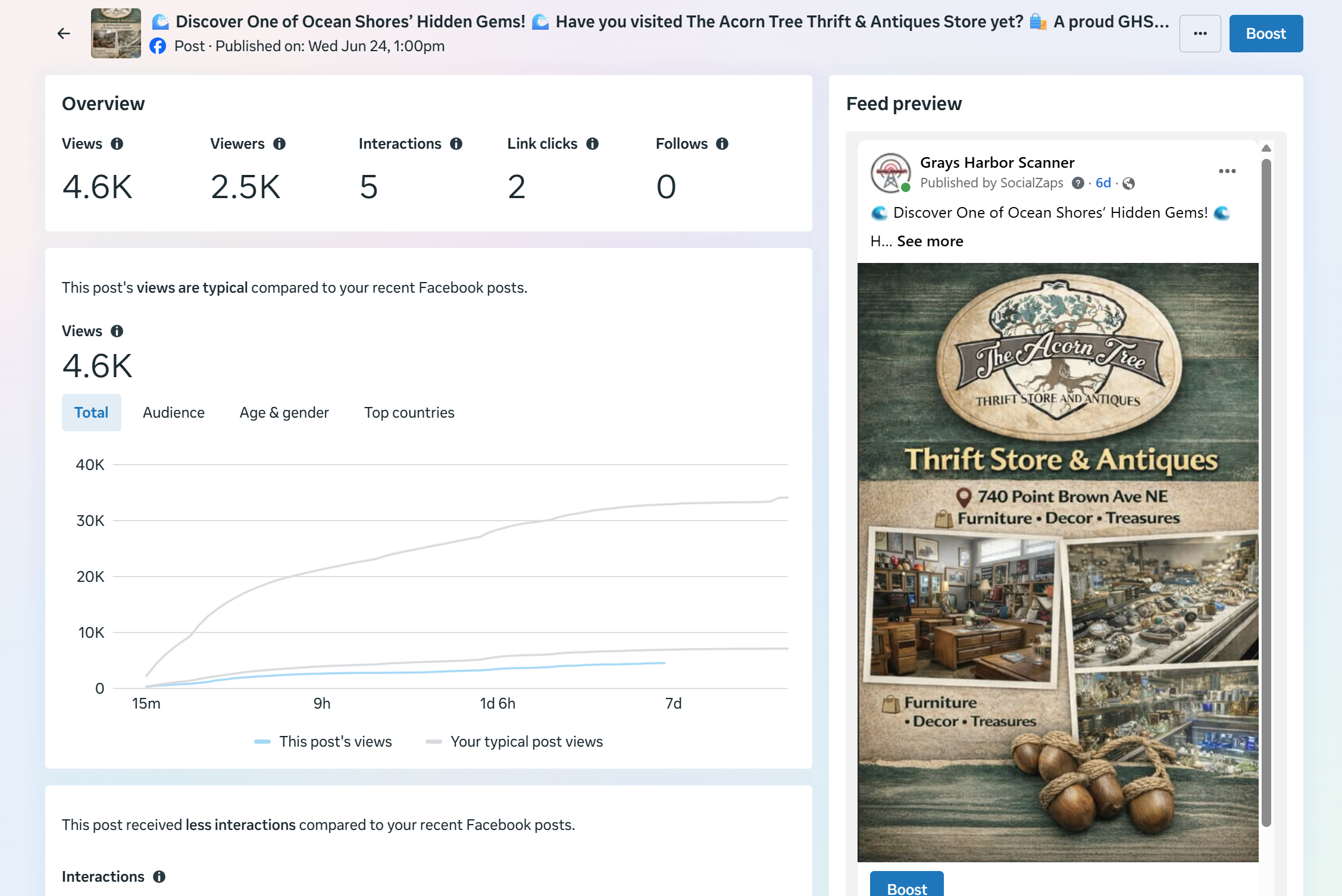Click the top Boost button
The width and height of the screenshot is (1342, 896).
[1266, 34]
